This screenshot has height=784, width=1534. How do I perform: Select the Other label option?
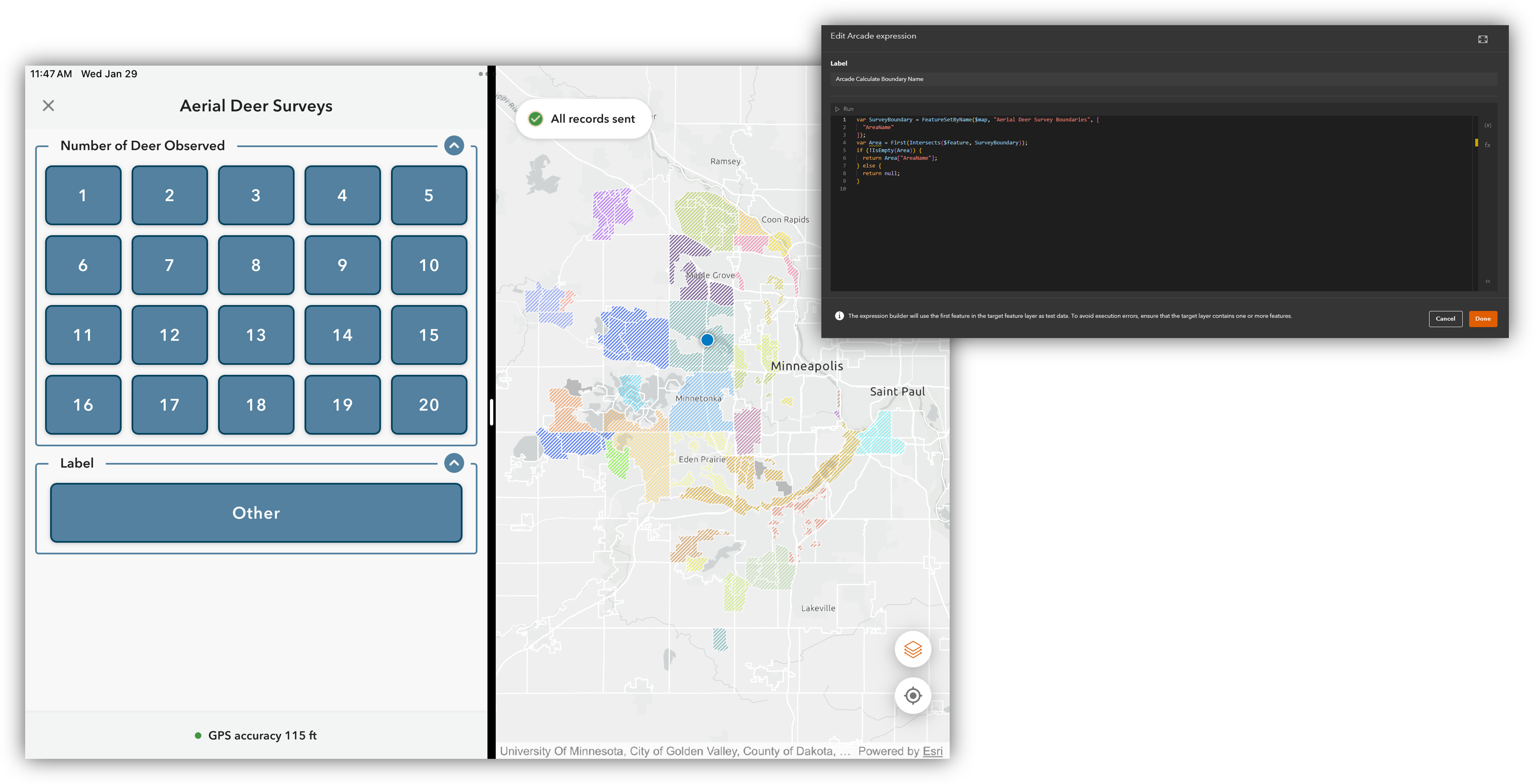(x=255, y=513)
